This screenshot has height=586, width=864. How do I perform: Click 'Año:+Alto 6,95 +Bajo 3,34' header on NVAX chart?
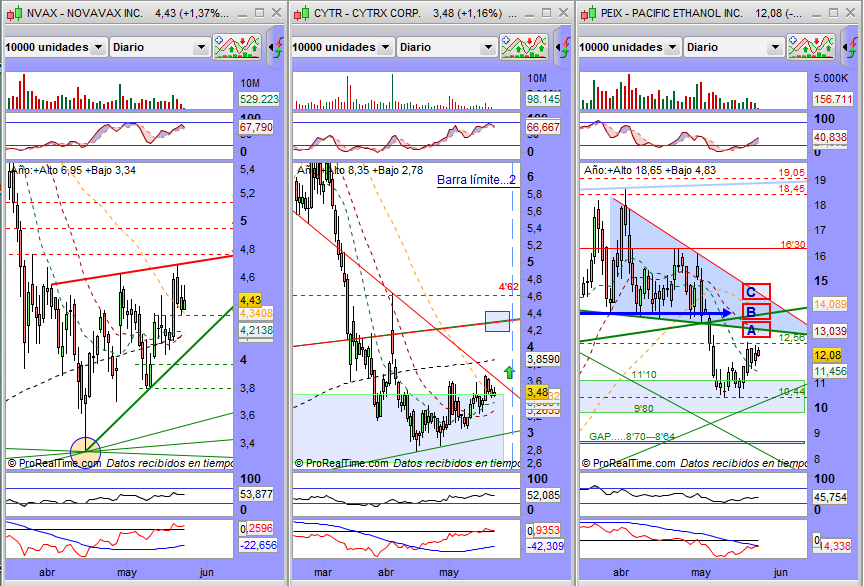[73, 170]
